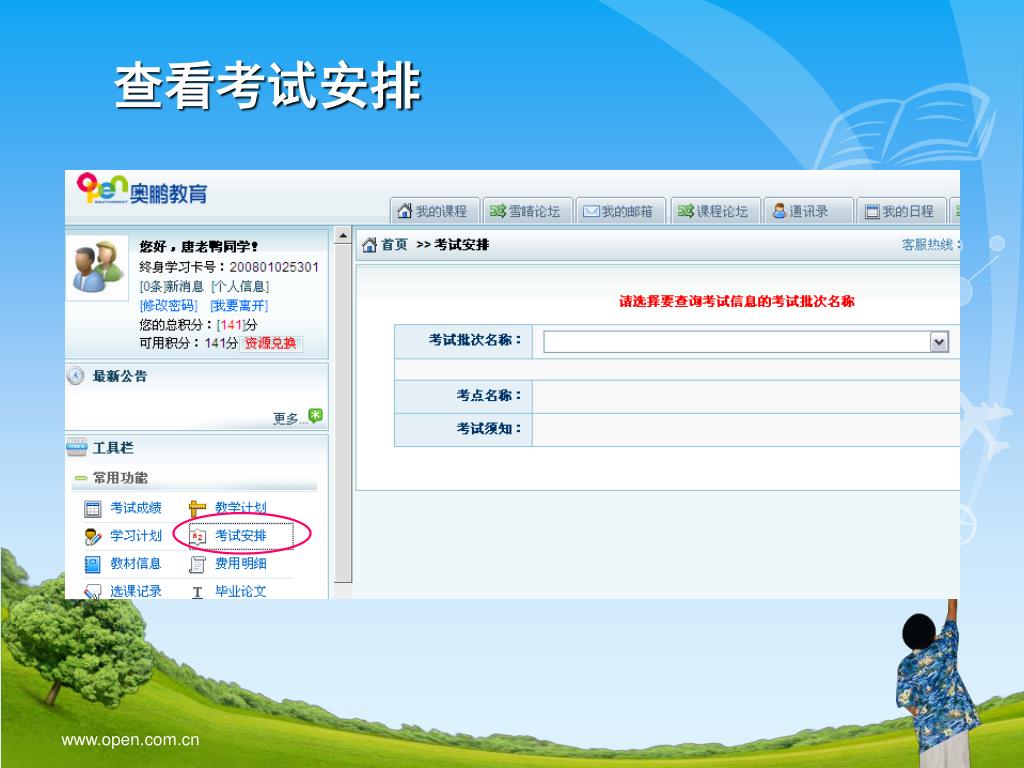Click the person icon on 通讯录 tab
Screen dimensions: 1024x768
(779, 210)
